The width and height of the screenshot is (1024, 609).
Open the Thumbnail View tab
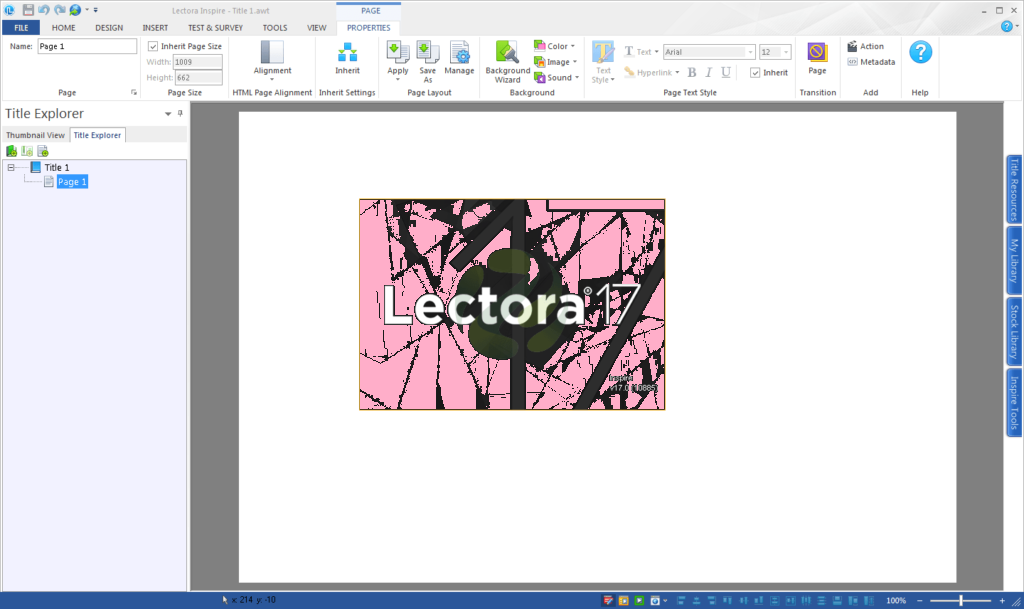[x=35, y=135]
